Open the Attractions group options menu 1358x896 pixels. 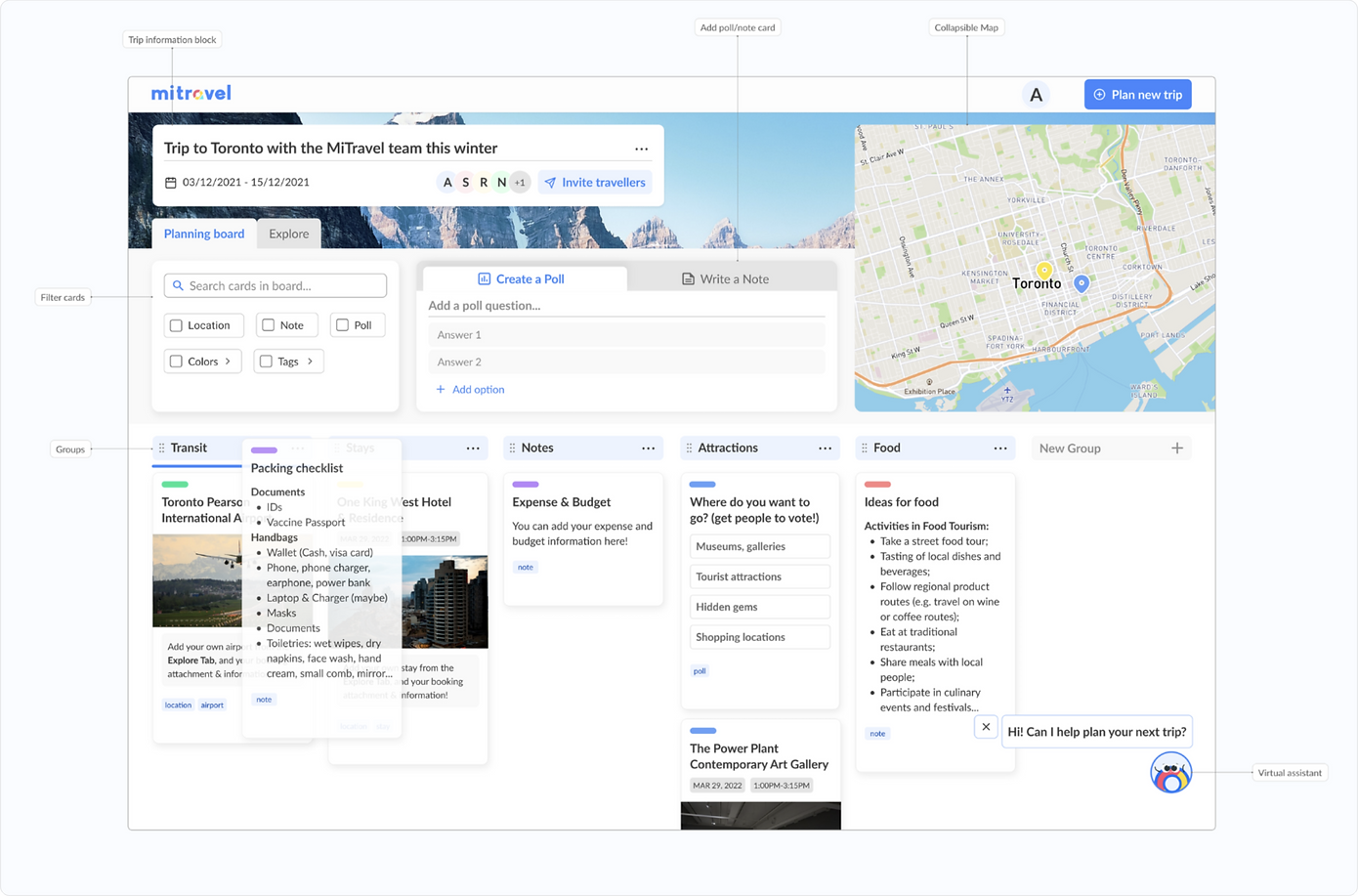tap(825, 448)
